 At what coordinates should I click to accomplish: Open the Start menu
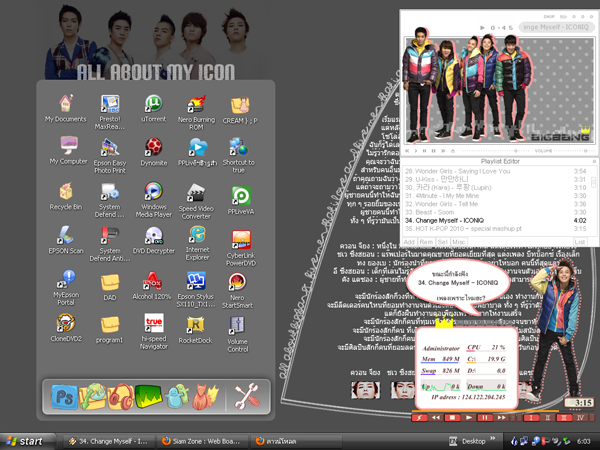(26, 441)
